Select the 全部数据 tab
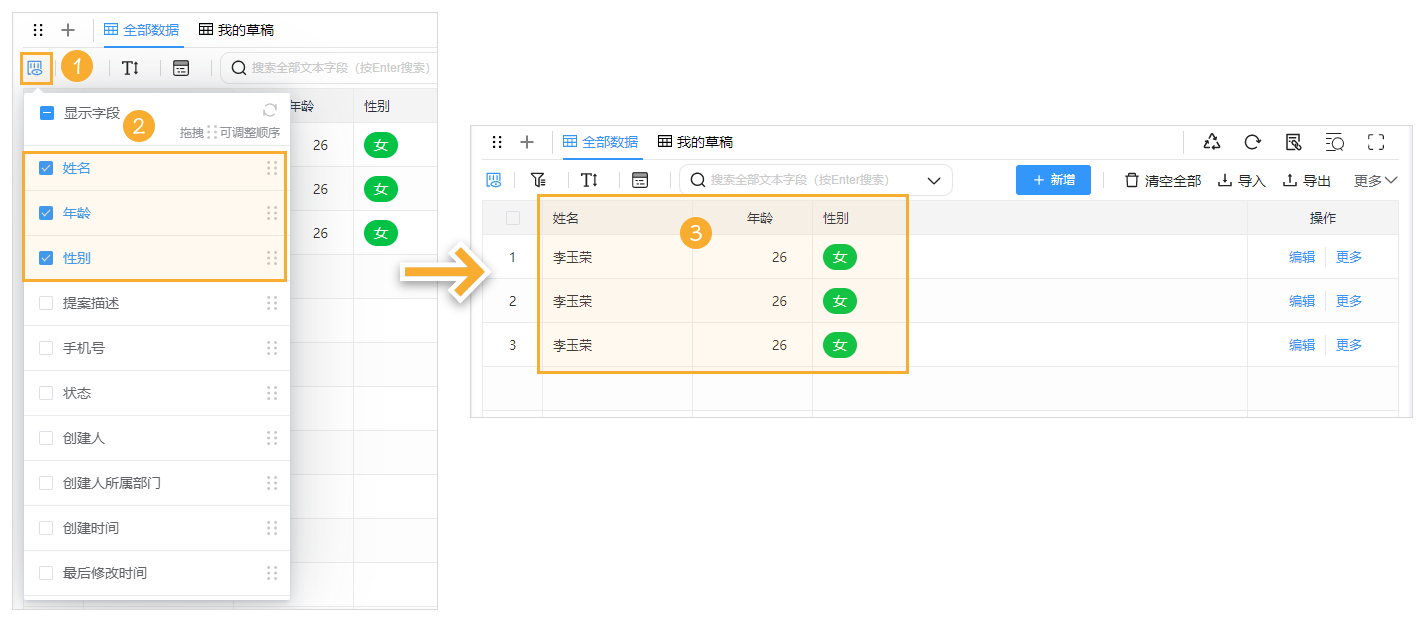This screenshot has width=1428, height=623. point(610,142)
